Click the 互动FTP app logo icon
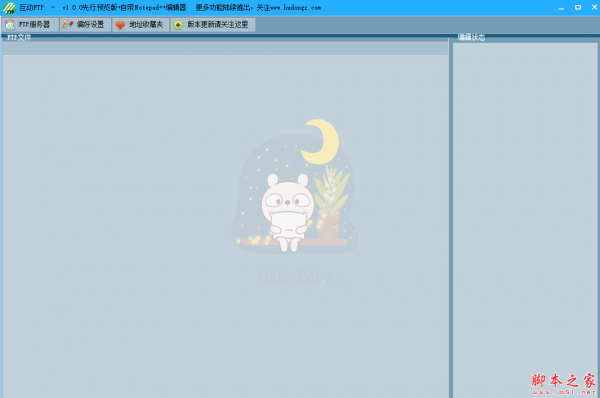The width and height of the screenshot is (600, 398). (9, 8)
